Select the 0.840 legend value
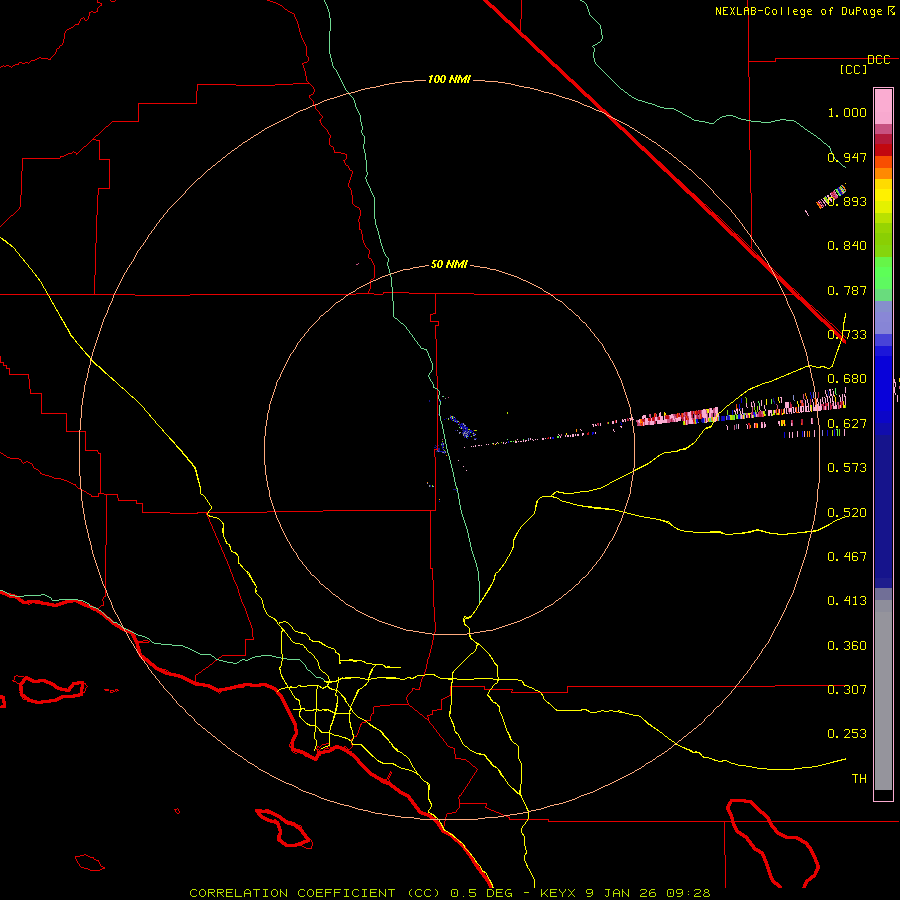Screen dimensions: 900x900 pyautogui.click(x=847, y=246)
